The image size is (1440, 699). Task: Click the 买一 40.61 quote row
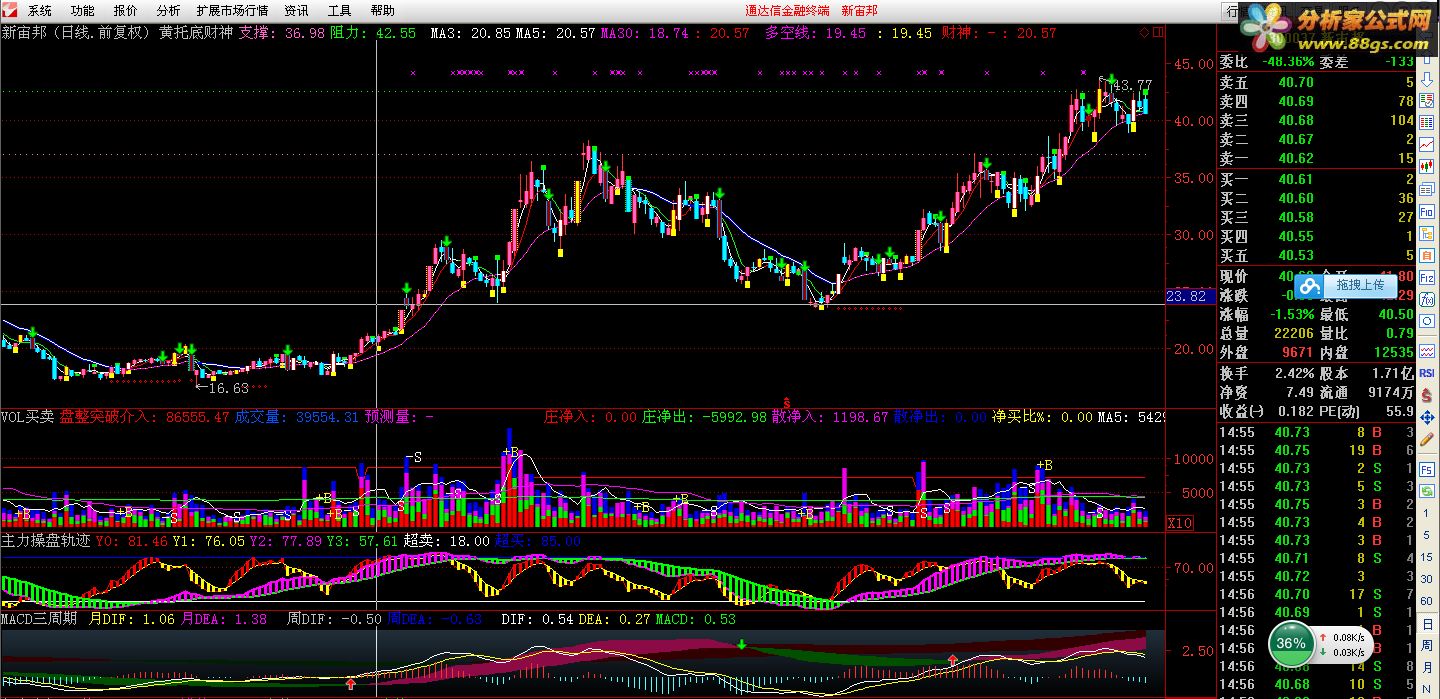1317,179
